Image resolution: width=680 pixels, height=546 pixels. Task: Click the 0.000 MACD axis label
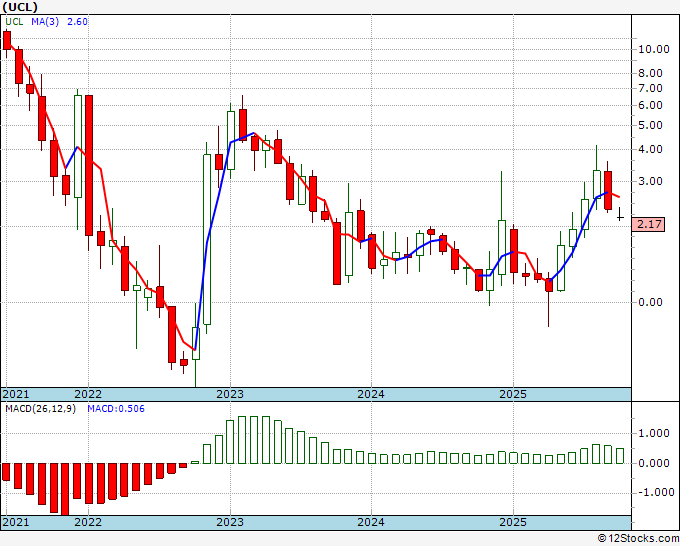coord(653,463)
